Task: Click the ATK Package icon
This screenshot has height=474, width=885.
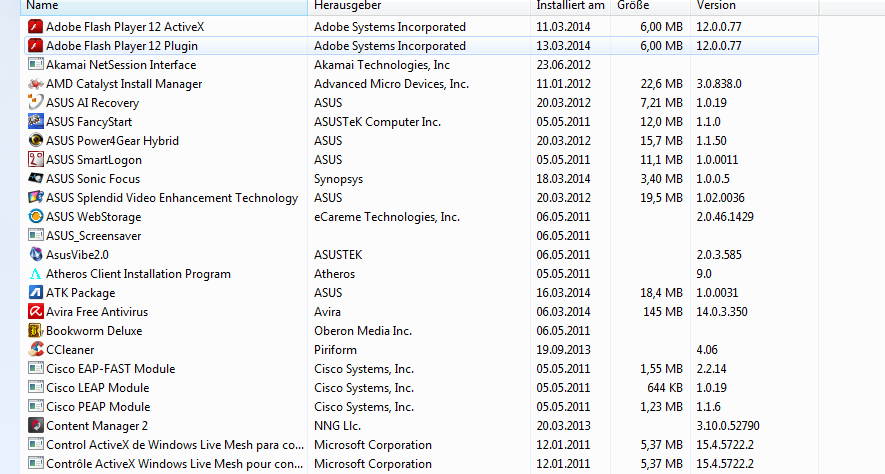Action: point(36,292)
